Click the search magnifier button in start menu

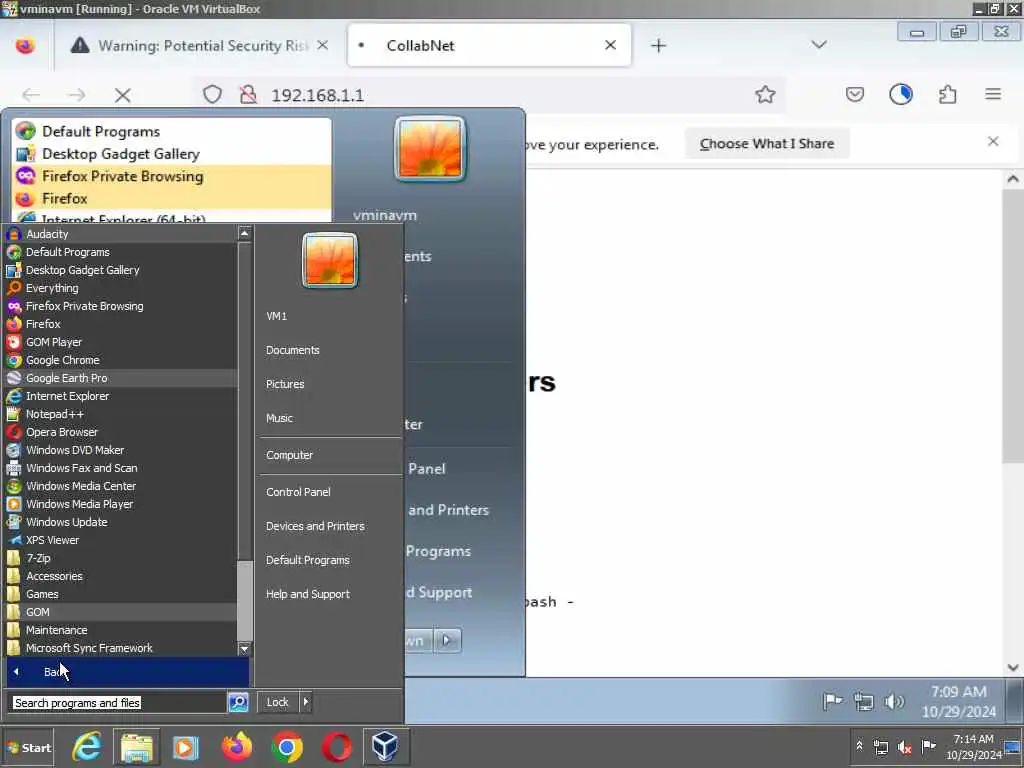point(238,702)
